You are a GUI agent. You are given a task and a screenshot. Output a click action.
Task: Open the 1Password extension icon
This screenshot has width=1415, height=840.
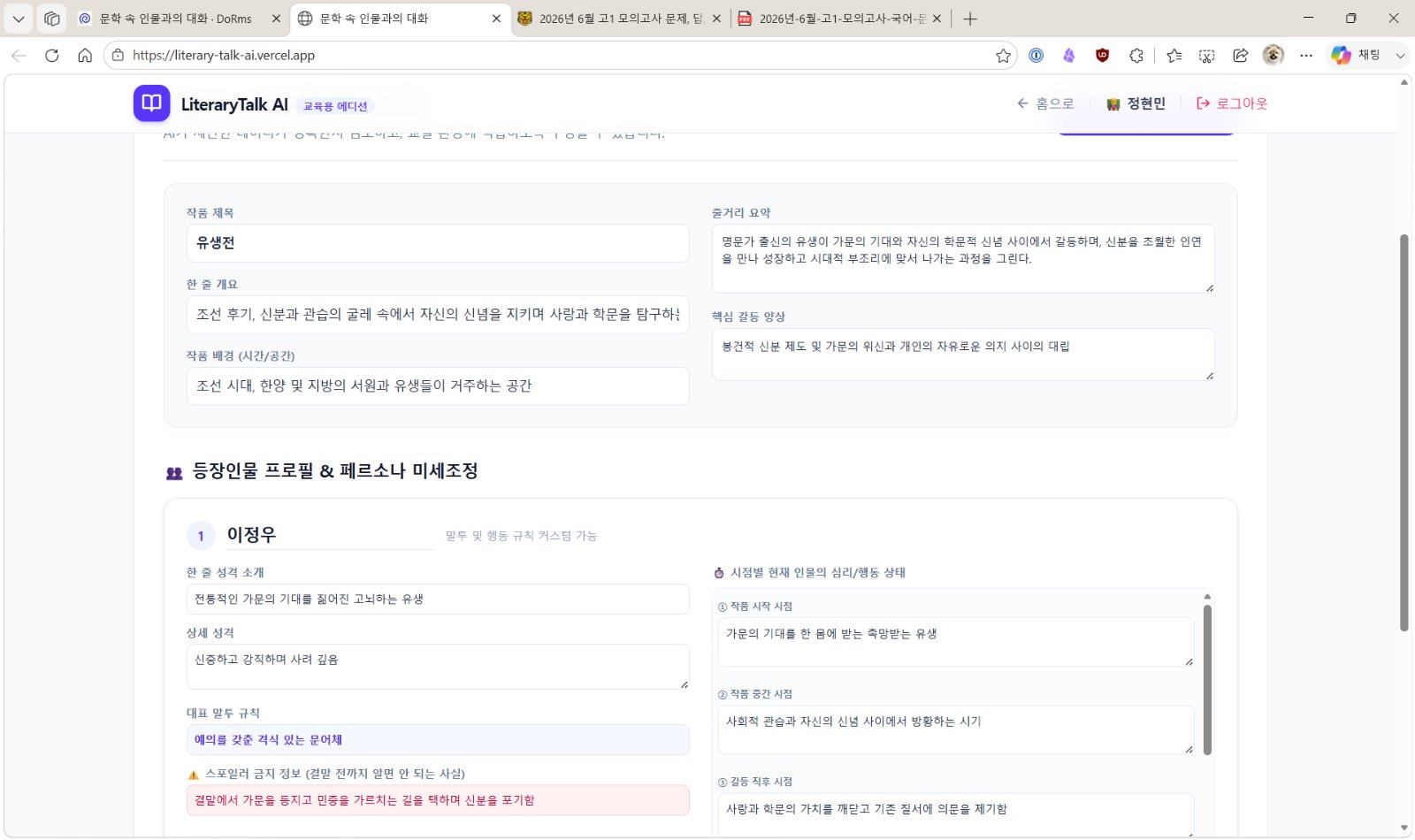[1036, 56]
